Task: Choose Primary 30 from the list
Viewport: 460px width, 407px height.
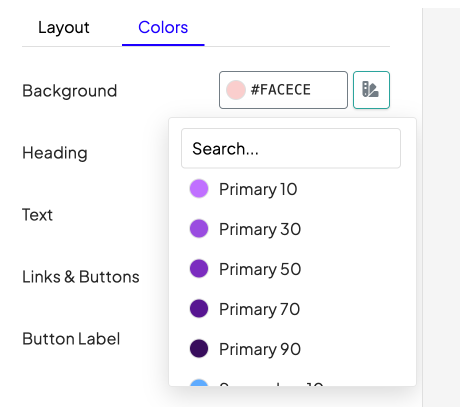Action: pyautogui.click(x=292, y=229)
